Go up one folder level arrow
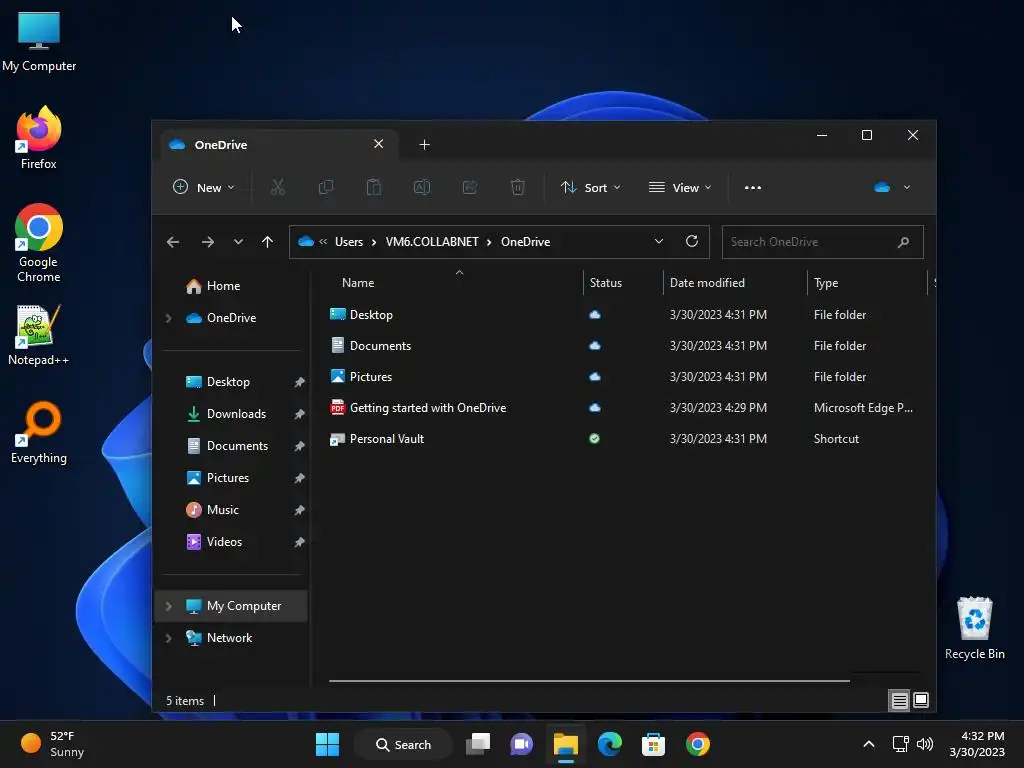Screen dimensions: 1024x768 pos(267,242)
